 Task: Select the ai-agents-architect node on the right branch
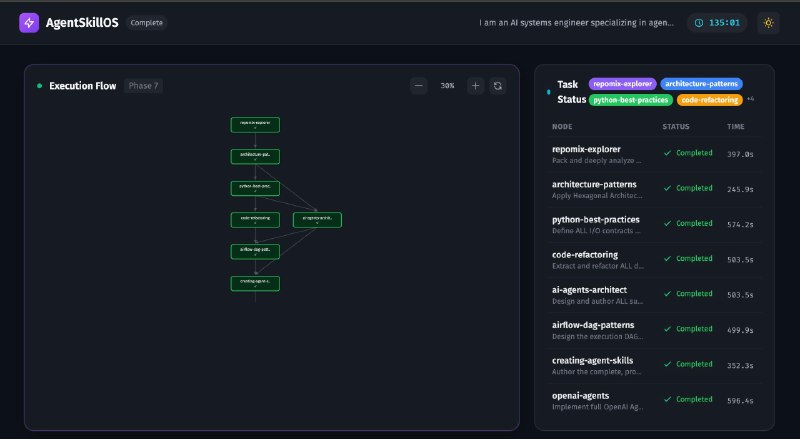[x=318, y=219]
